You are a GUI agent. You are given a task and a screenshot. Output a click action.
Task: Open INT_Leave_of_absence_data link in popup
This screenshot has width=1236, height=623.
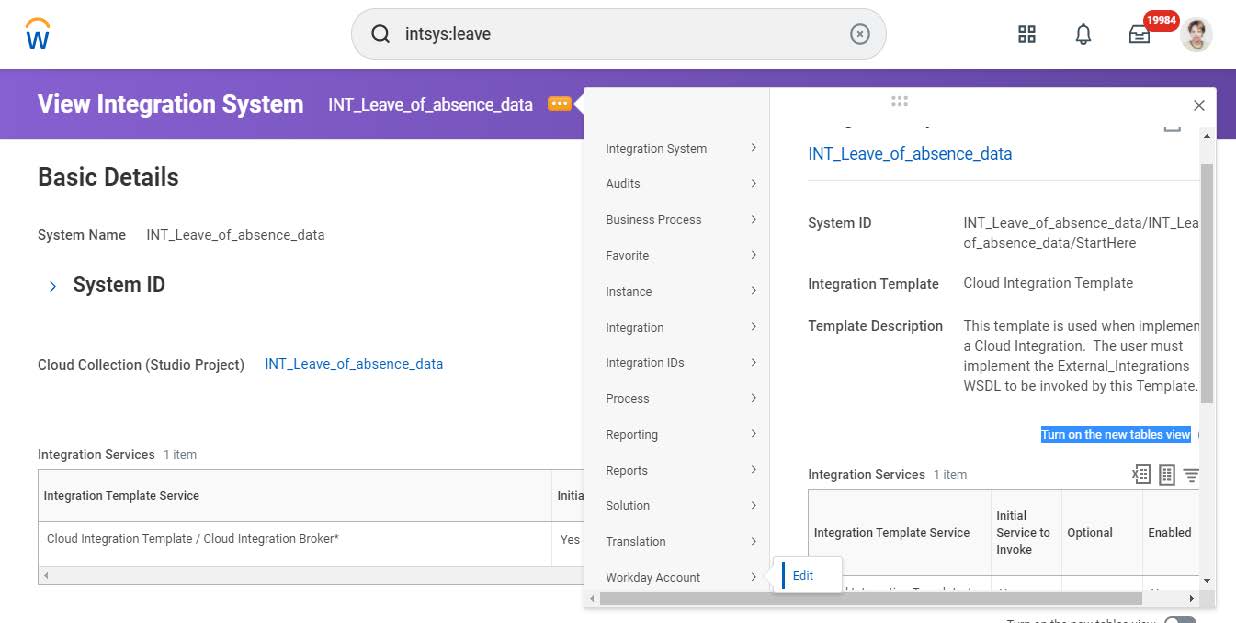[910, 154]
